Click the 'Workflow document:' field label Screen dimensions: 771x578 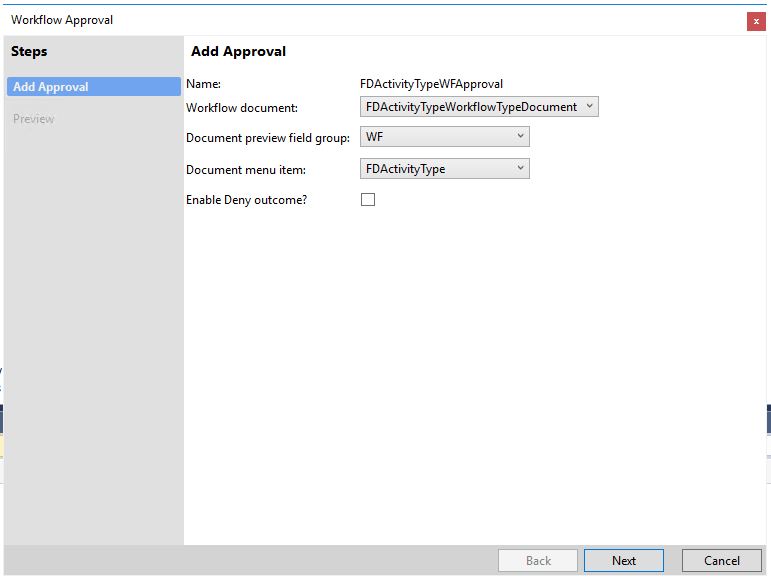coord(242,108)
